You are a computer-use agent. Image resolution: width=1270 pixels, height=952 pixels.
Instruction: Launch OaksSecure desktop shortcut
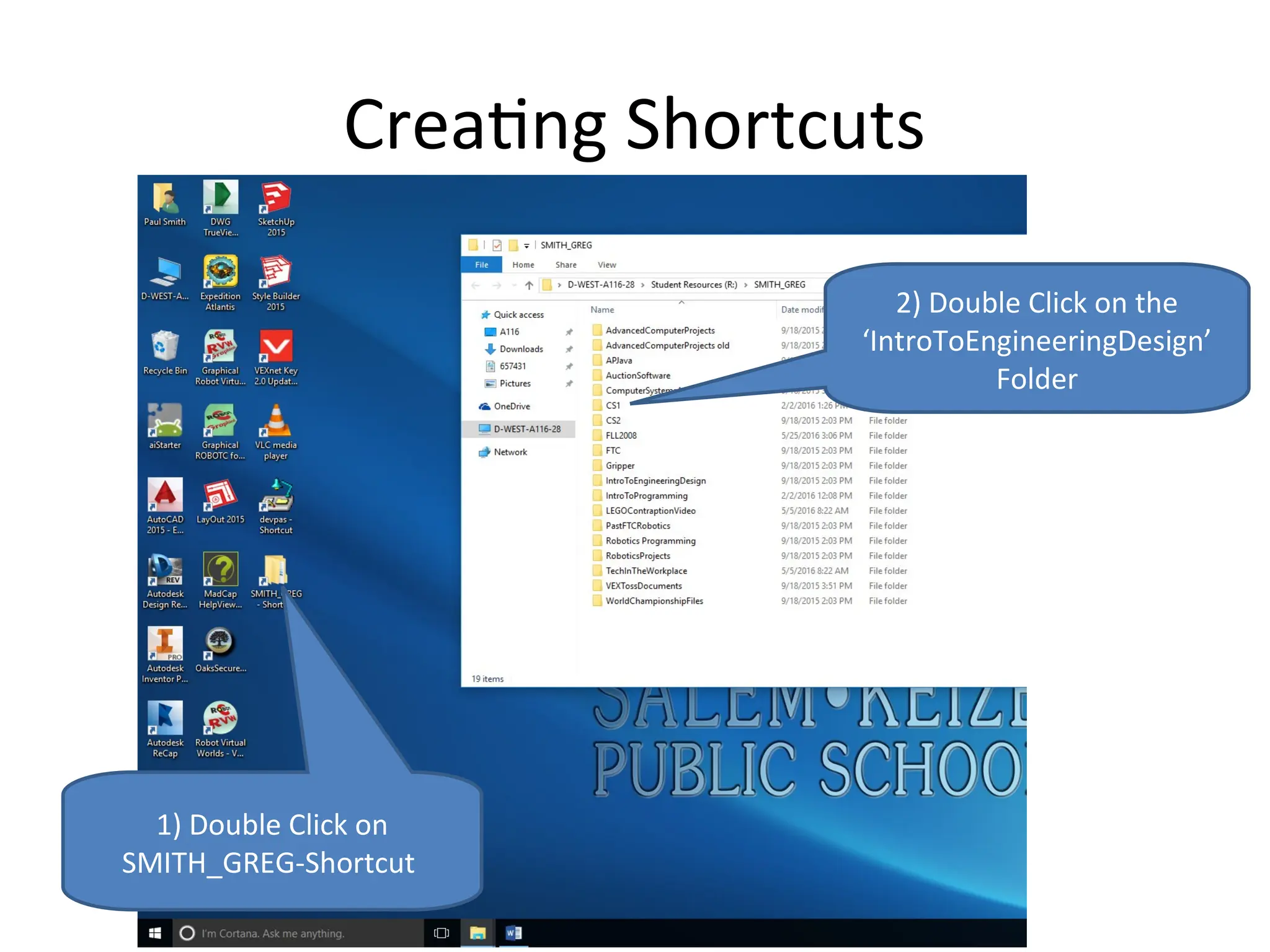click(x=220, y=650)
